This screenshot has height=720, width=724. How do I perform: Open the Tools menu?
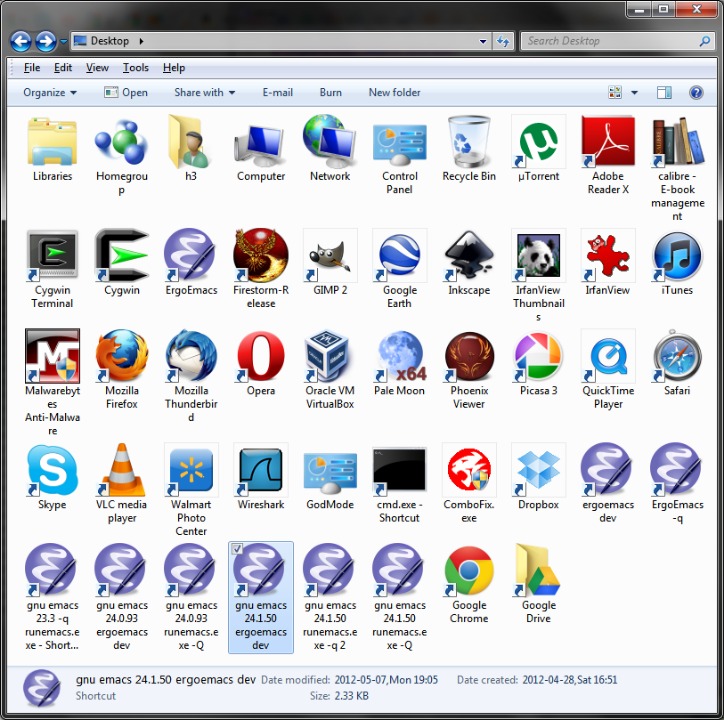pyautogui.click(x=135, y=67)
